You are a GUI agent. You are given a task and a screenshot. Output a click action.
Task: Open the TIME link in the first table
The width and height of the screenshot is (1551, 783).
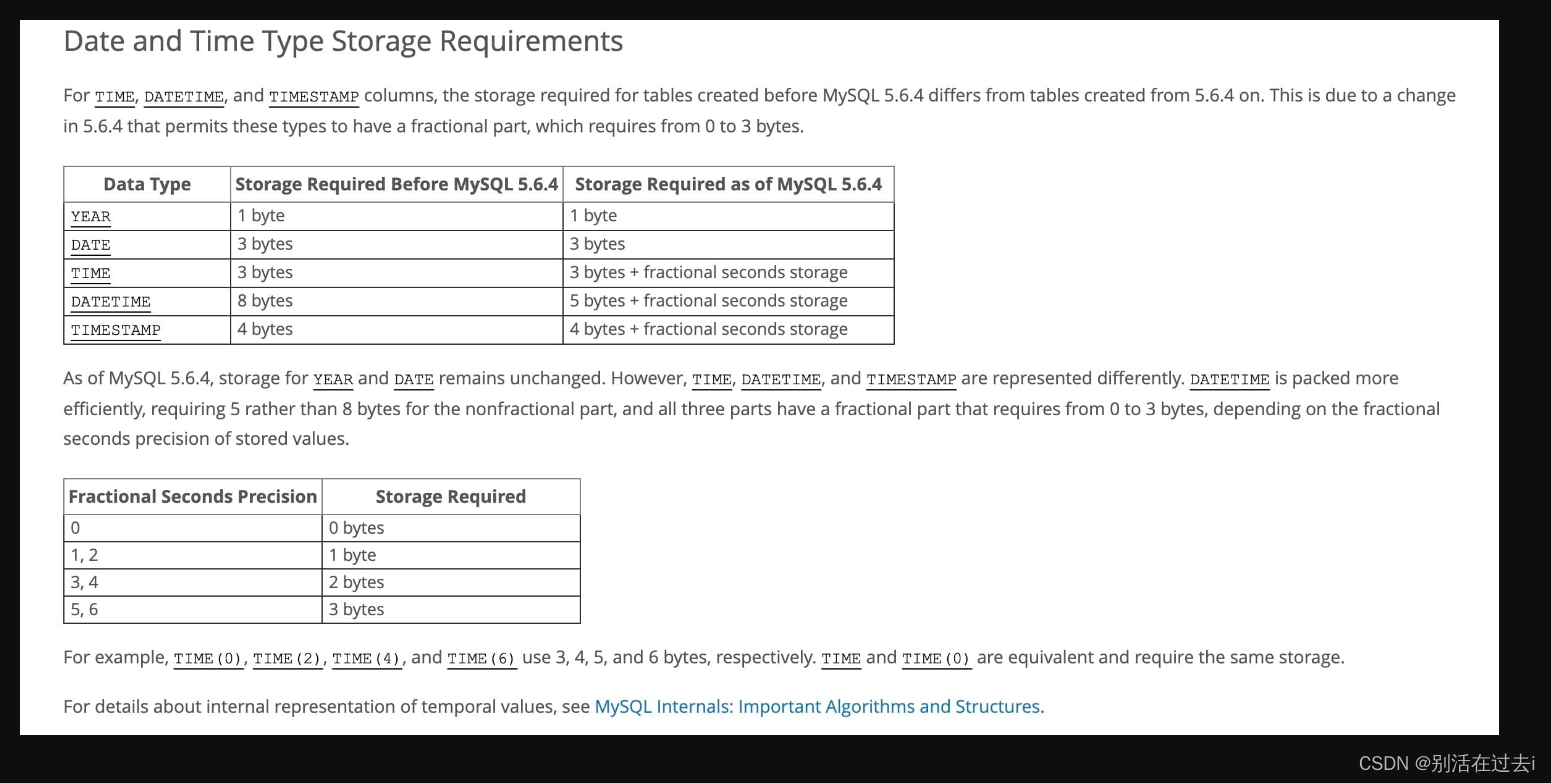pos(90,273)
